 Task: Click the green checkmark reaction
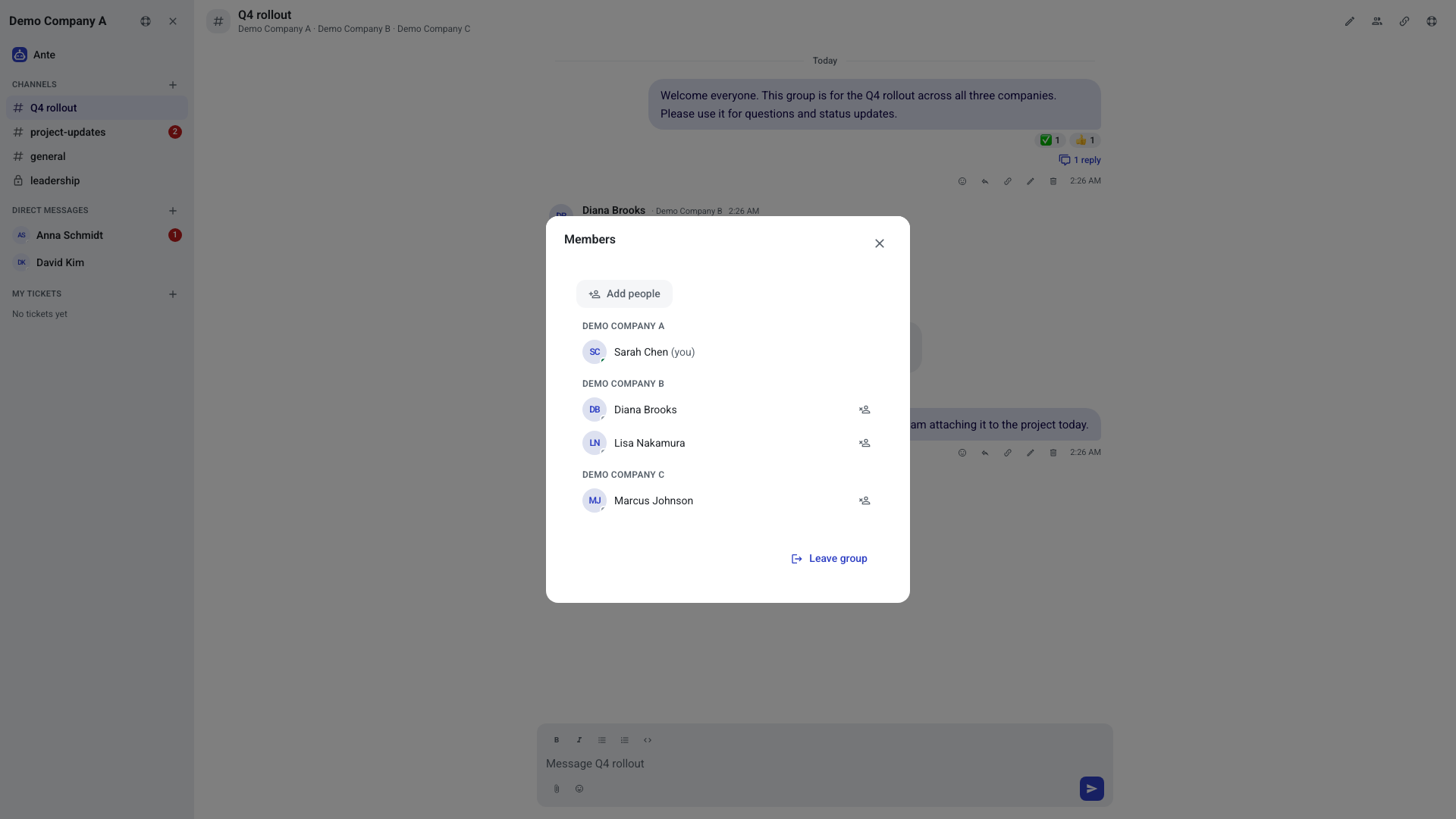tap(1050, 140)
